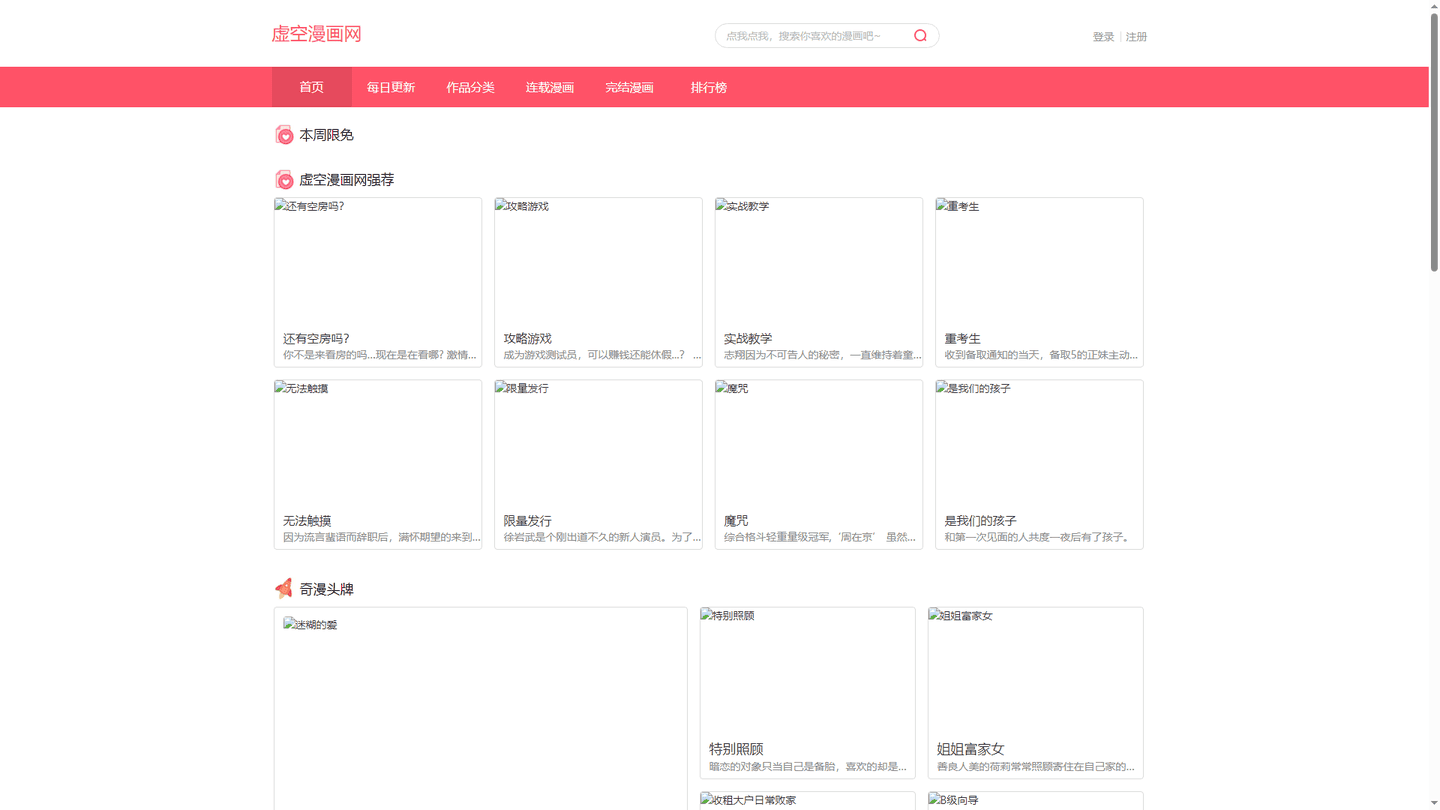Click description starting 善良人美的荷莉
This screenshot has height=810, width=1440.
(1036, 767)
